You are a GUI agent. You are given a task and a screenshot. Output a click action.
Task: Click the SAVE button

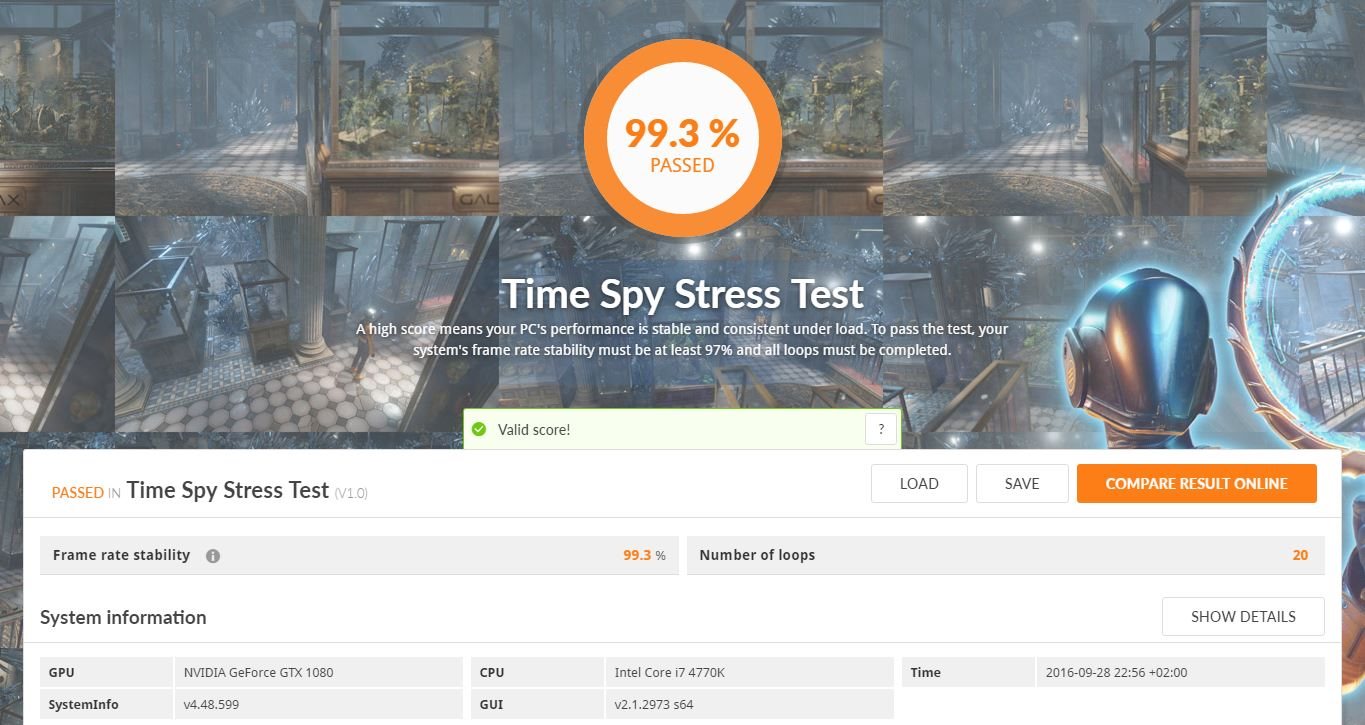point(1022,484)
